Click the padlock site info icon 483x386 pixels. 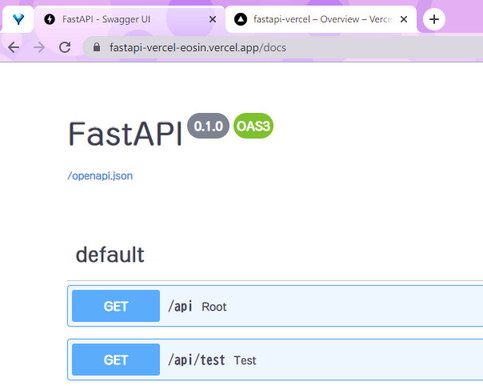coord(97,47)
